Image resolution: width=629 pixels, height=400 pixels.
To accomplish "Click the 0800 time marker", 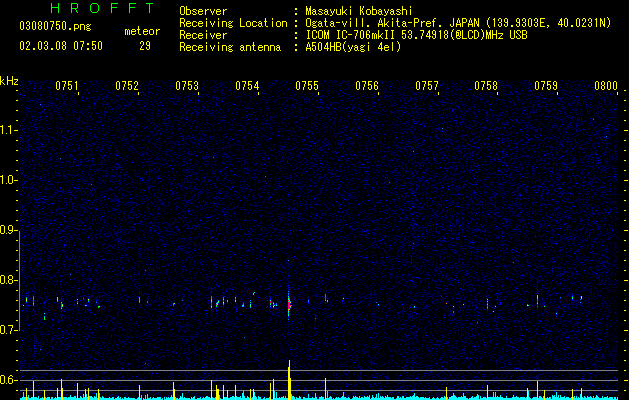I will (x=606, y=86).
